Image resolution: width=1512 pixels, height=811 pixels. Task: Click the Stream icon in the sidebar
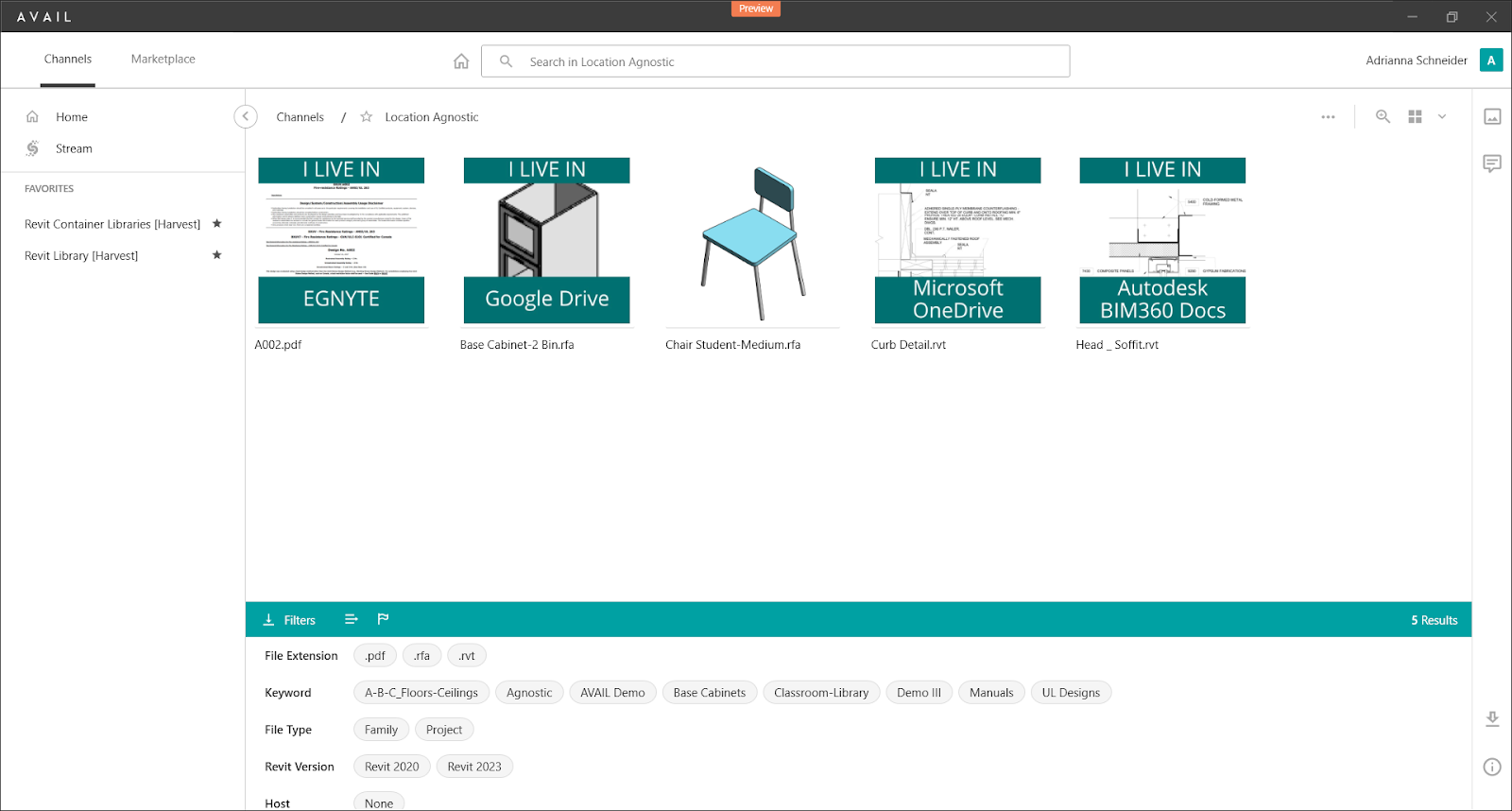coord(32,148)
